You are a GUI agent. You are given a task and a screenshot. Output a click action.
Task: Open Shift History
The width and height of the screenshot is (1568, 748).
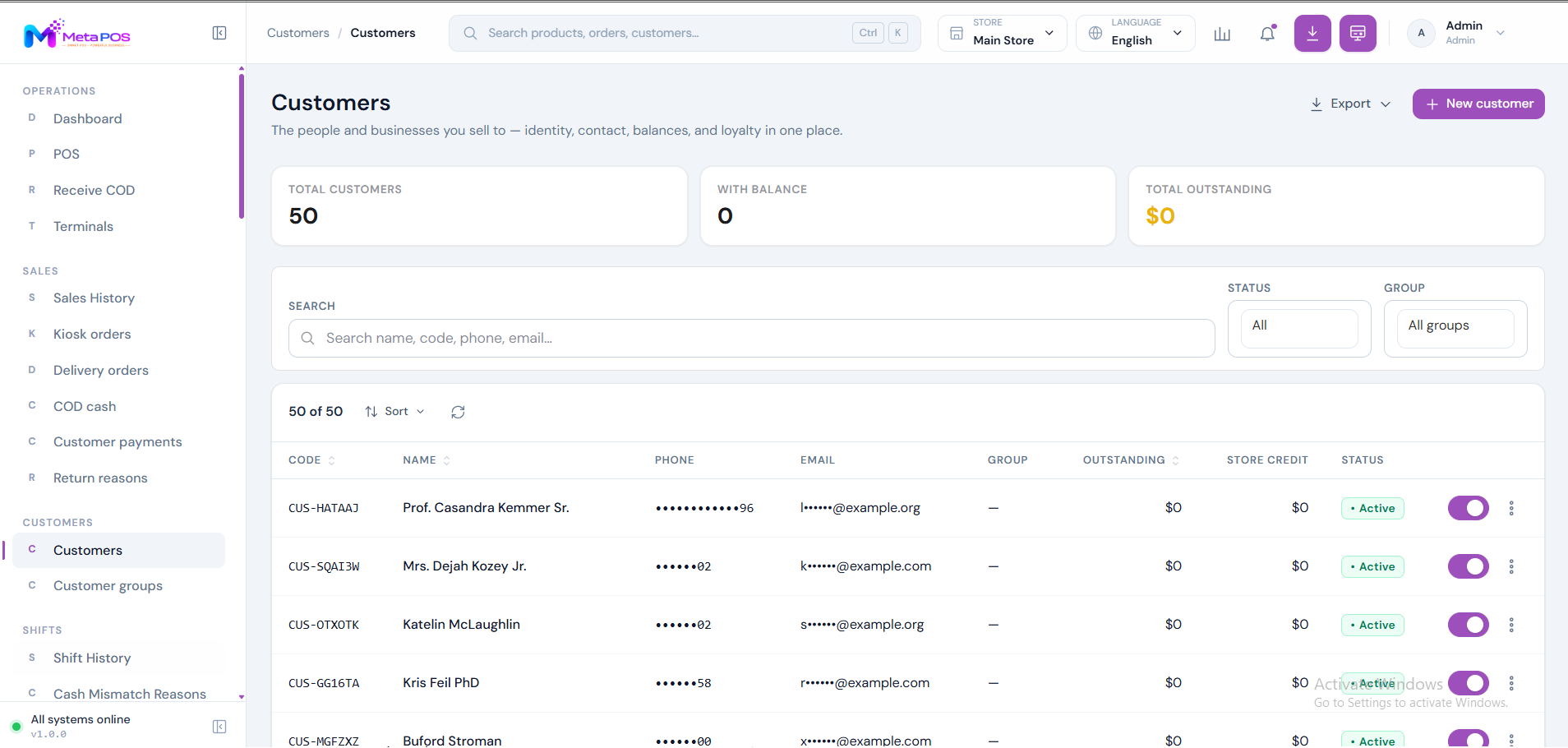pyautogui.click(x=118, y=658)
